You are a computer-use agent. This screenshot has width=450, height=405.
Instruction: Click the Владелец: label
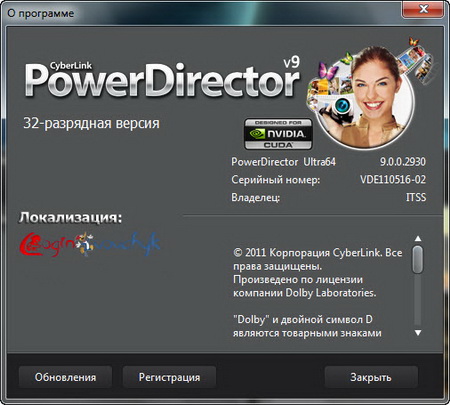pyautogui.click(x=255, y=198)
